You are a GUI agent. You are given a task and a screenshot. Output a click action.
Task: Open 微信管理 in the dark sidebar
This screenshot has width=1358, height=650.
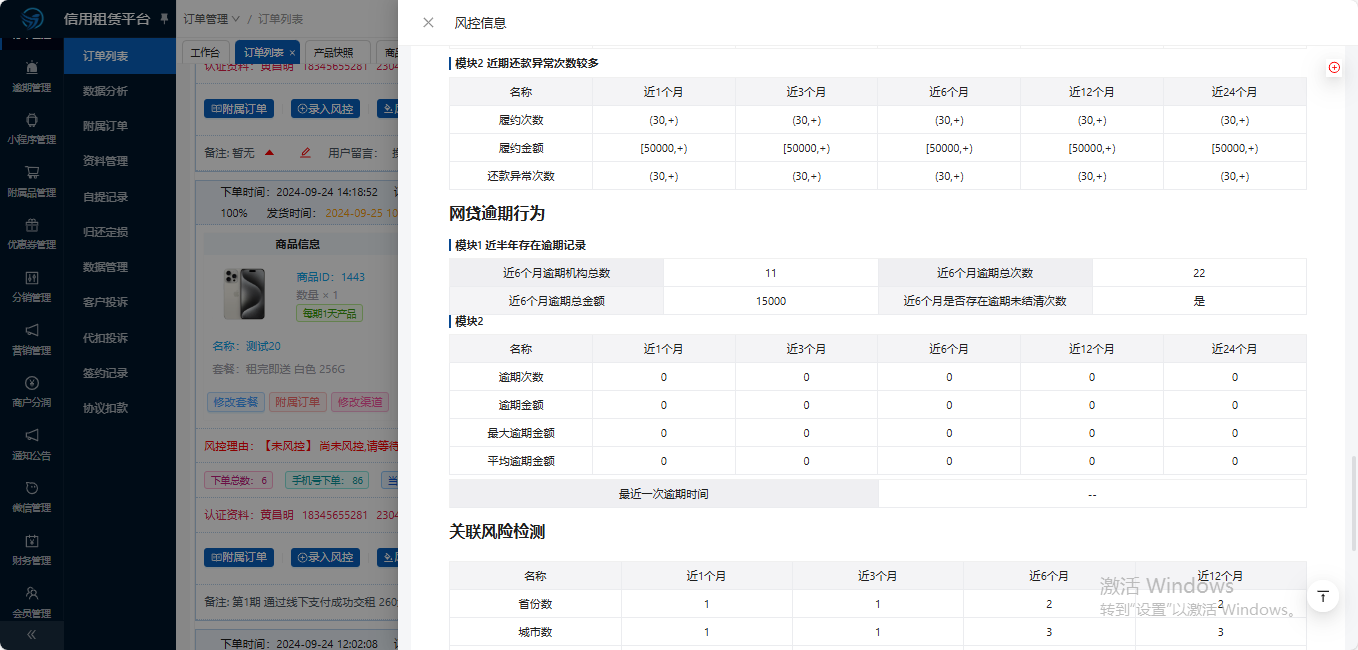click(32, 497)
